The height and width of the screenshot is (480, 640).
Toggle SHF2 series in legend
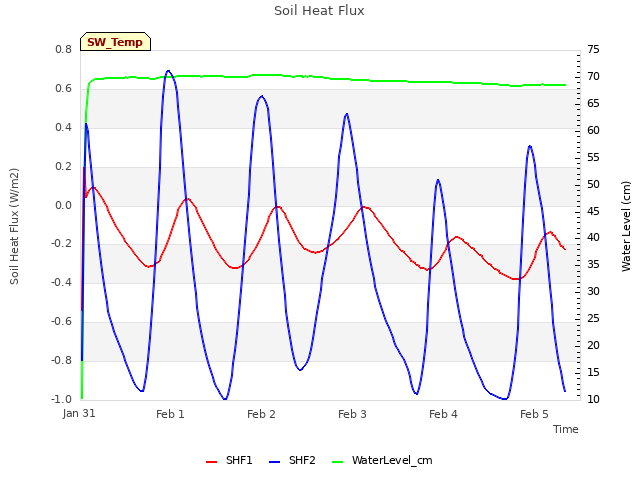[292, 460]
